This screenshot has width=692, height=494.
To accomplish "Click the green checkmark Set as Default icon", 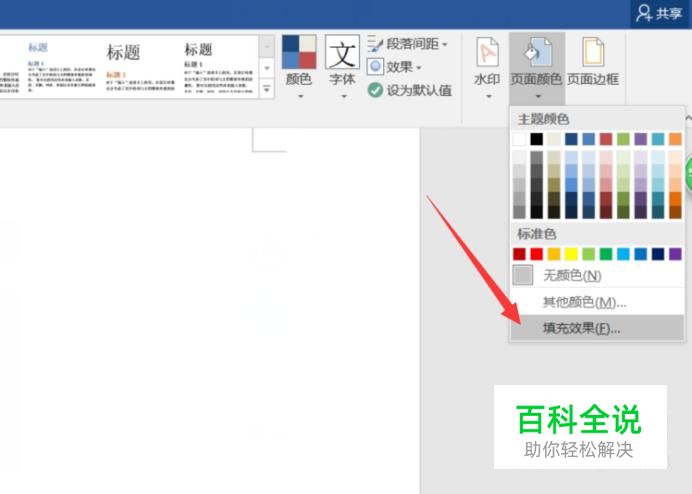I will point(375,91).
